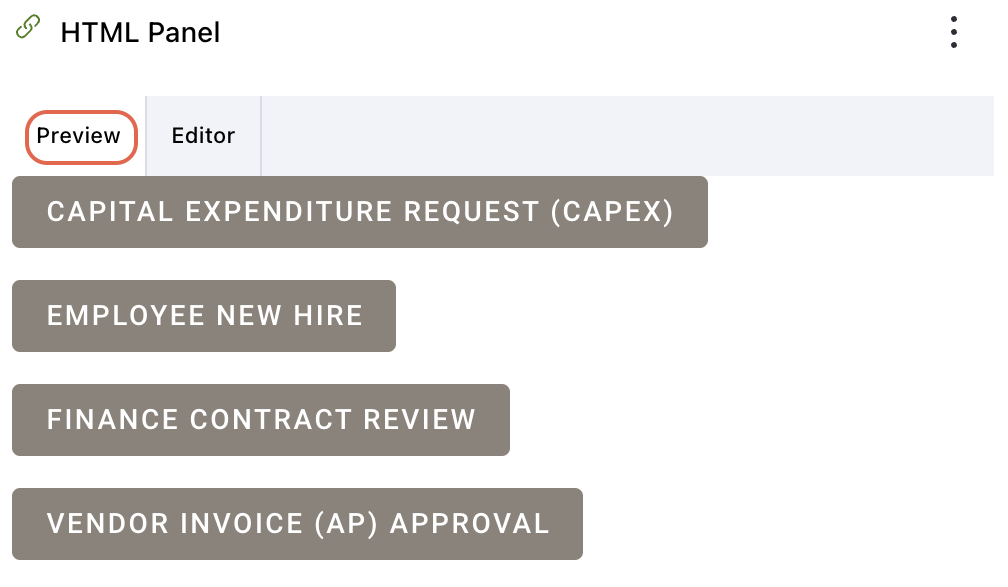
Task: Start vendor invoice approval workflow
Action: click(297, 524)
